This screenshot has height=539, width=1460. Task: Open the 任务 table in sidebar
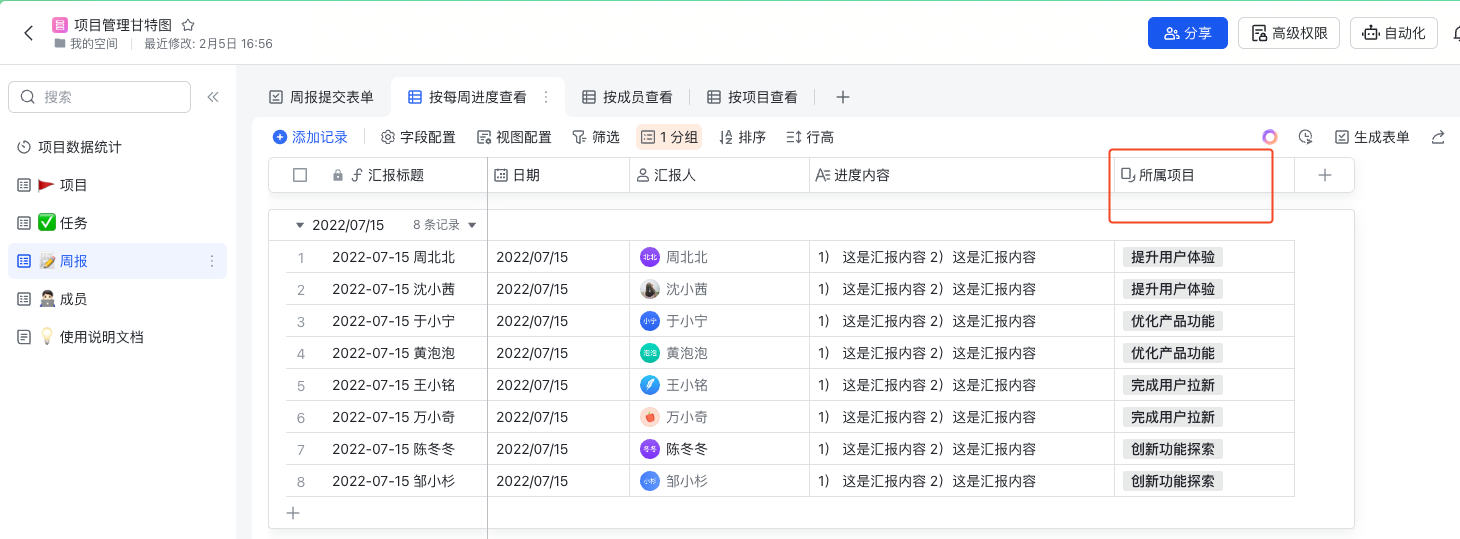coord(117,223)
